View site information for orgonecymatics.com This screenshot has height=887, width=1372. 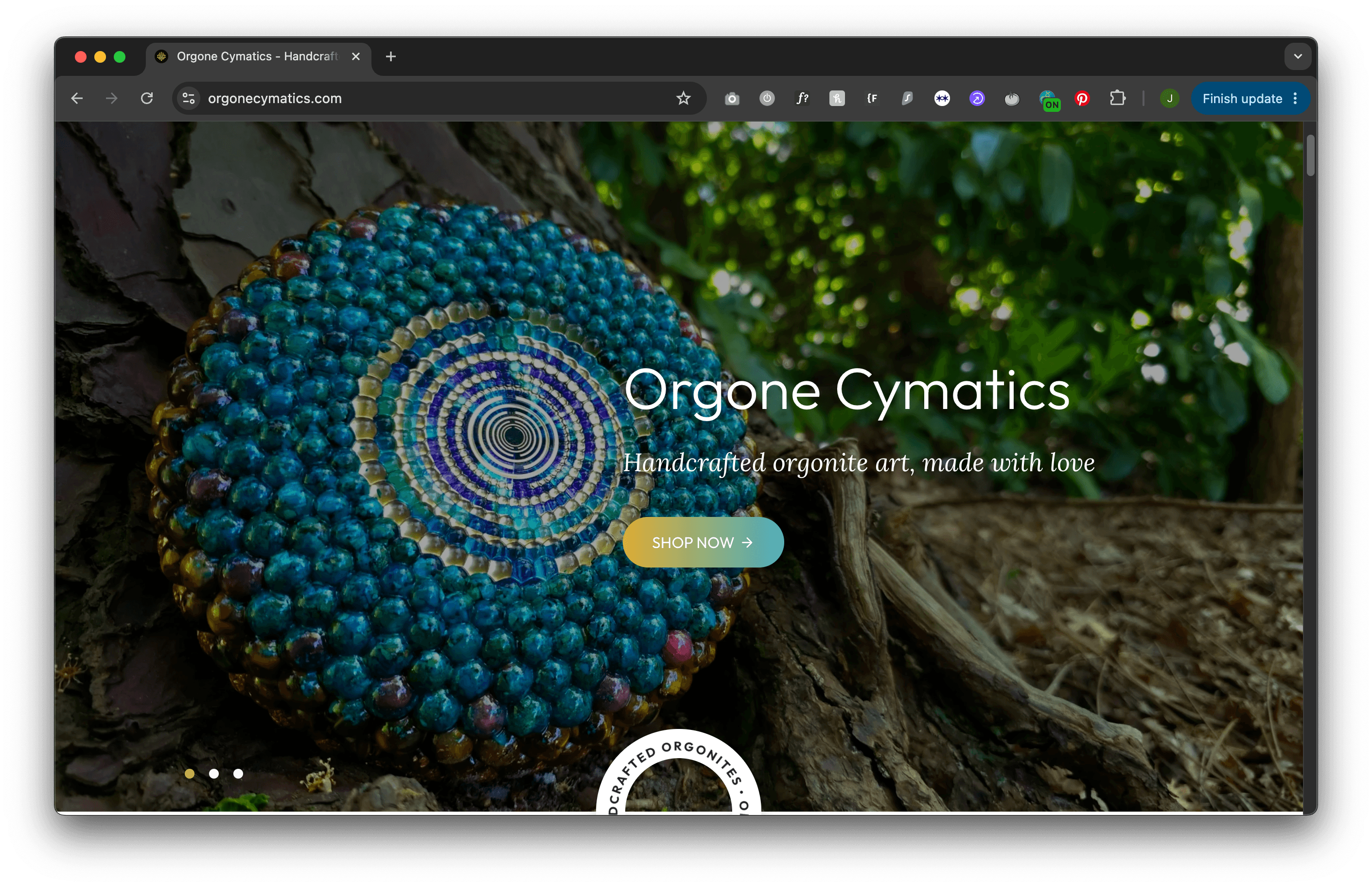[x=188, y=99]
